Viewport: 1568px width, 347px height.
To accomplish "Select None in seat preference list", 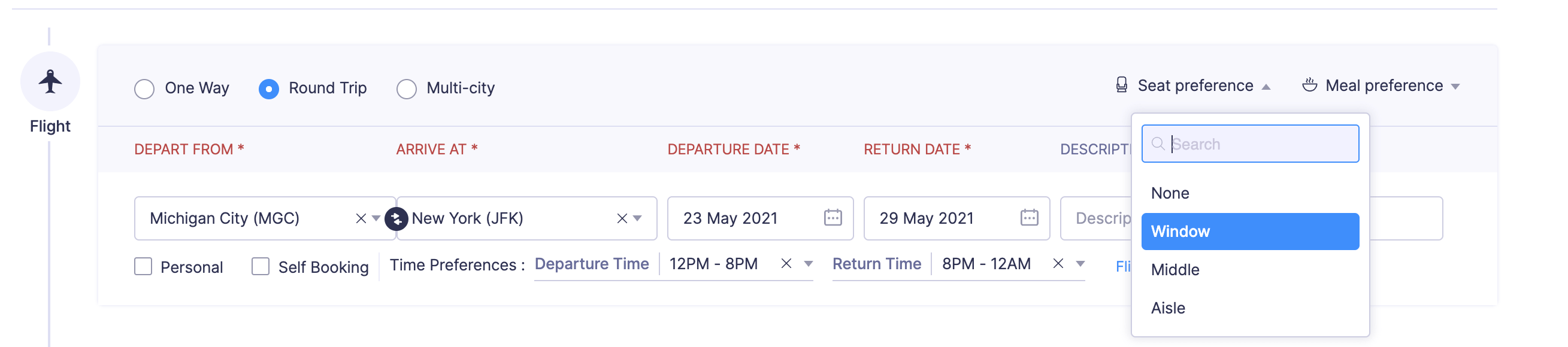I will click(1169, 193).
